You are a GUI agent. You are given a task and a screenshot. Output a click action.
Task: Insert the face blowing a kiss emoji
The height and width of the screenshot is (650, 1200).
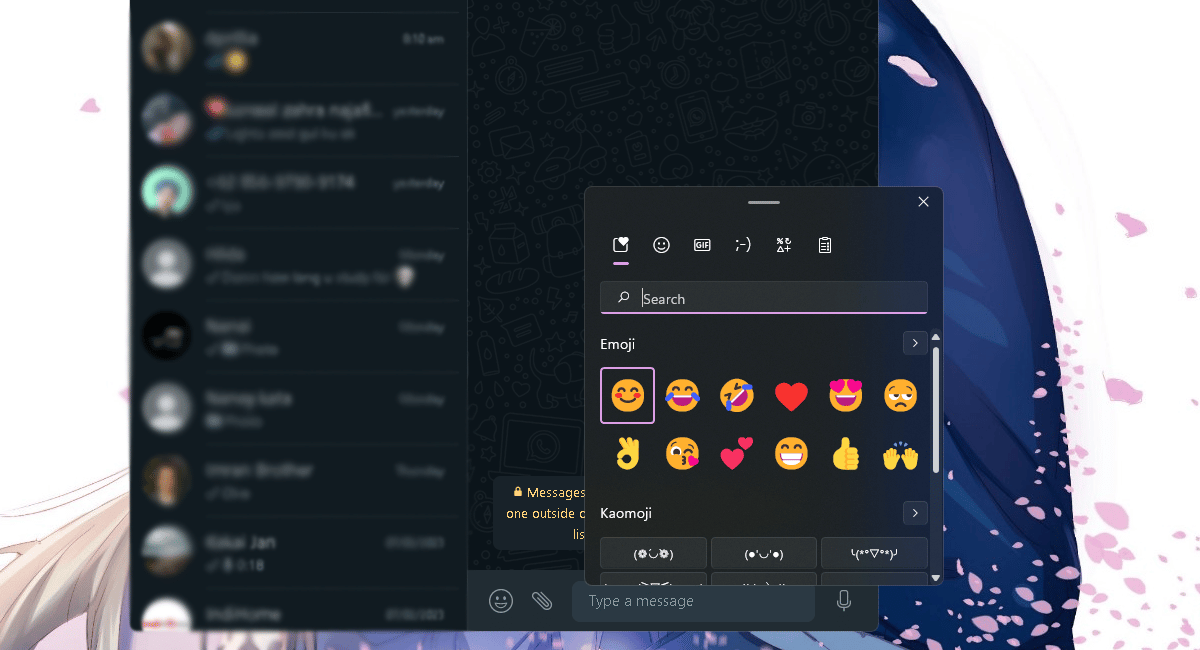[682, 454]
